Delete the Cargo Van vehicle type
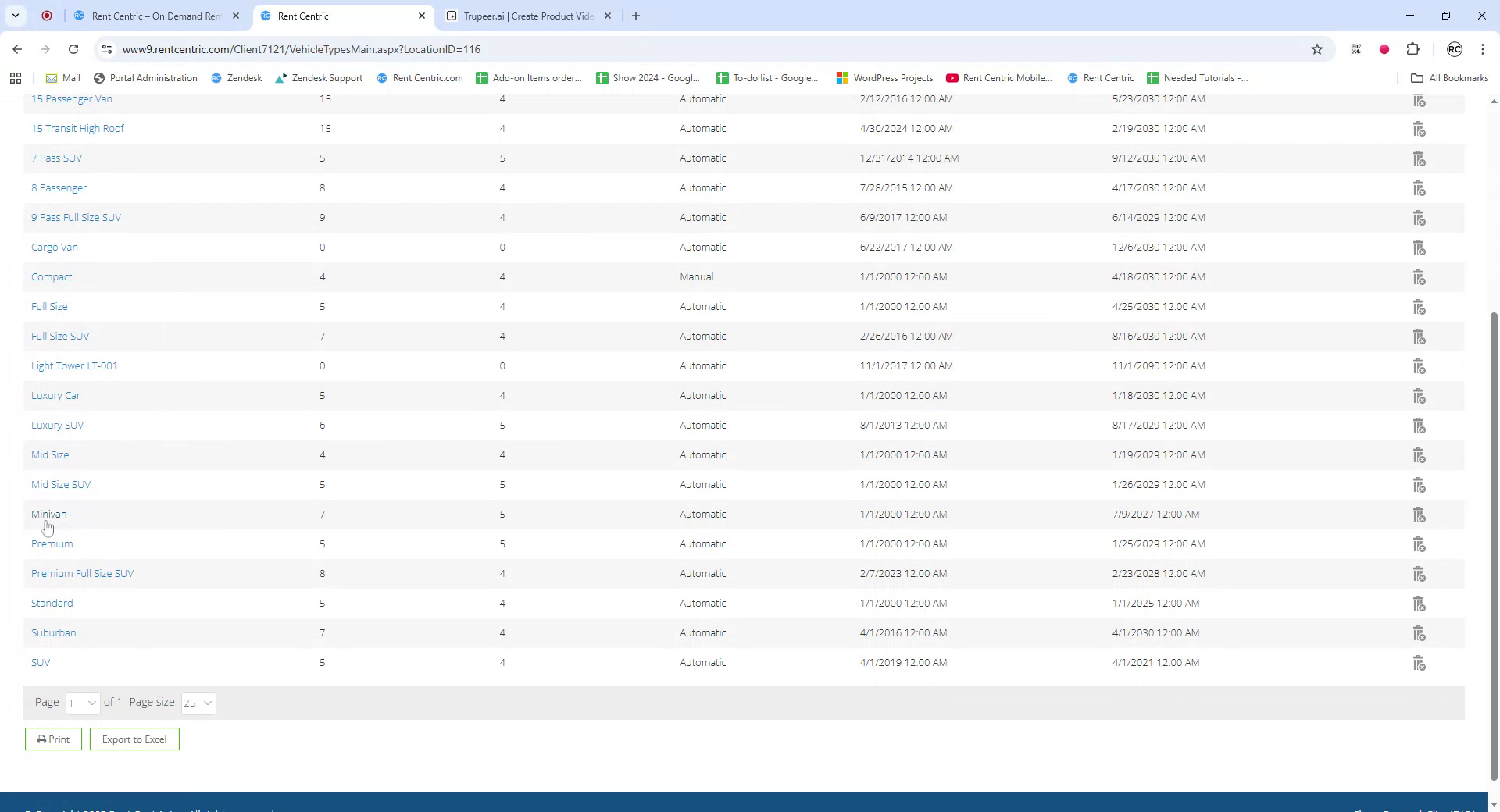 [x=1418, y=247]
